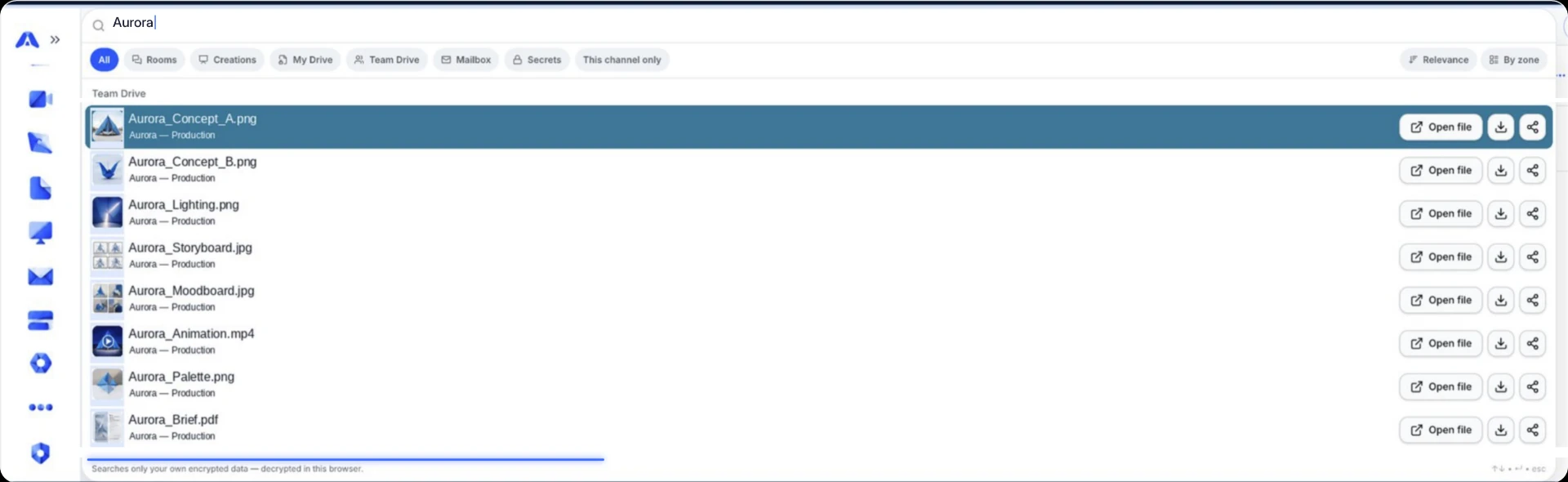Open file Aurora_Brief.pdf
1568x482 pixels.
click(x=1441, y=430)
